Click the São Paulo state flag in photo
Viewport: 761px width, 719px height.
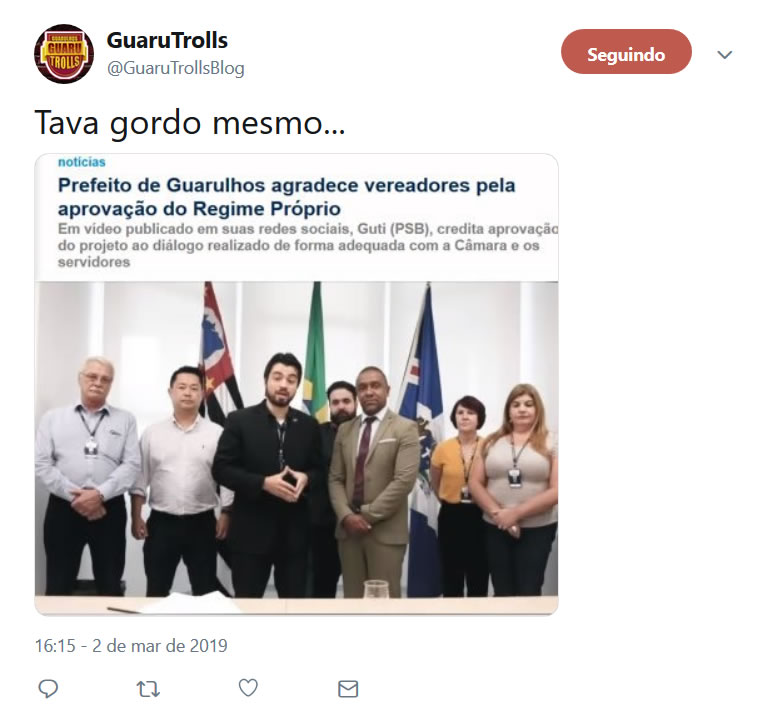[x=219, y=352]
